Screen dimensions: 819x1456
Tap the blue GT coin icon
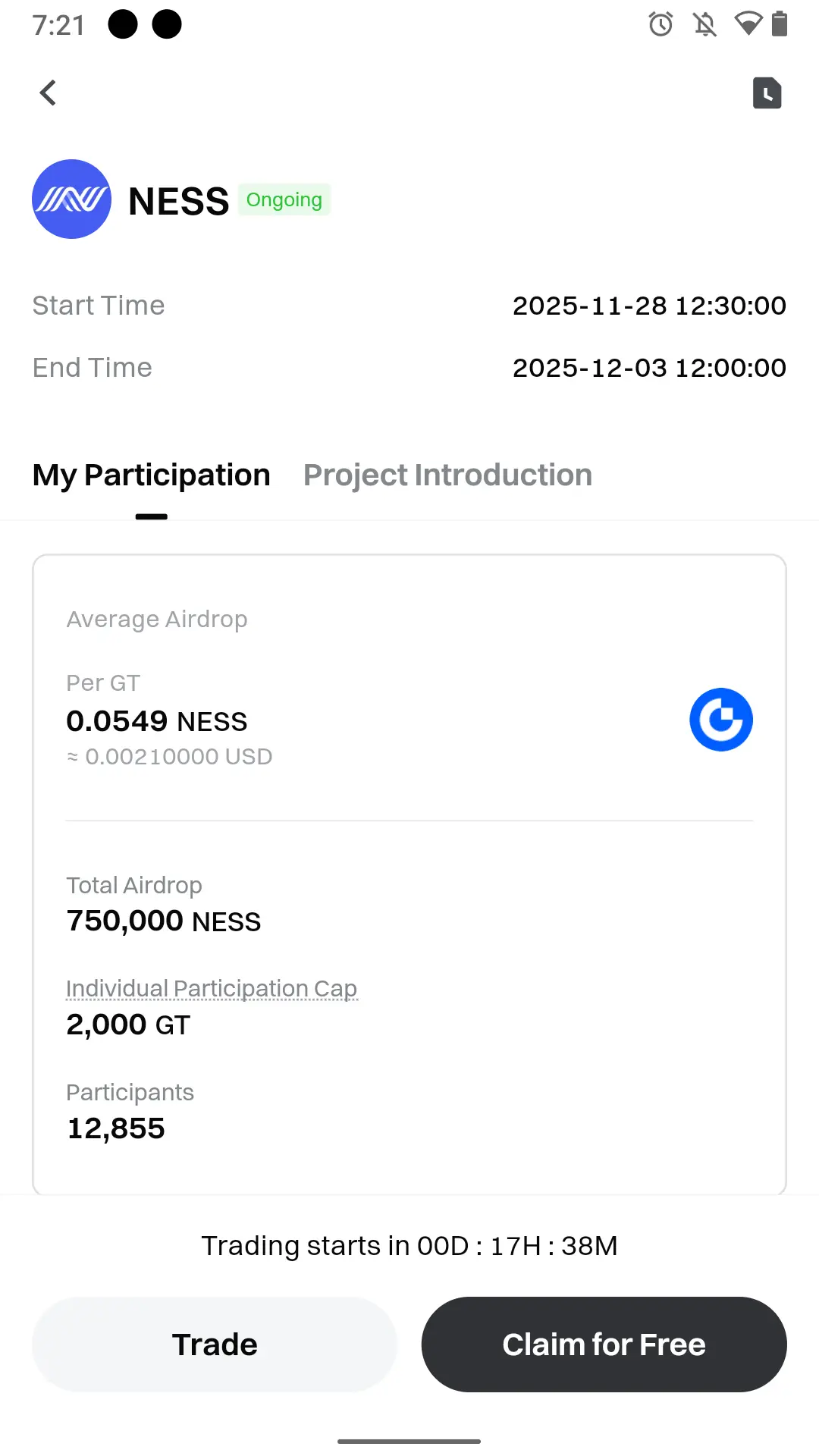720,720
